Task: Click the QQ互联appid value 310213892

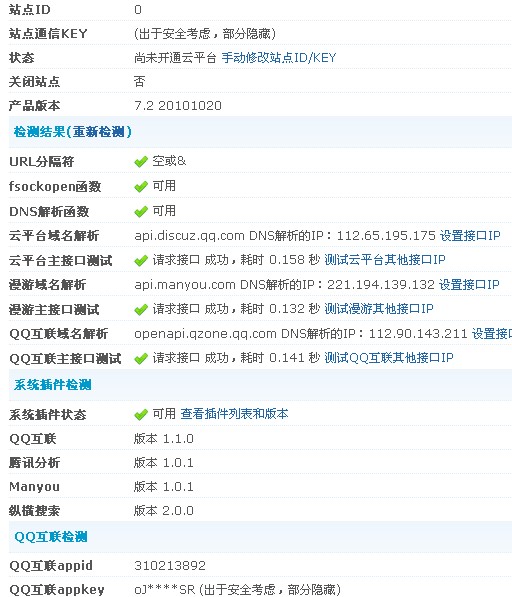Action: pos(170,565)
